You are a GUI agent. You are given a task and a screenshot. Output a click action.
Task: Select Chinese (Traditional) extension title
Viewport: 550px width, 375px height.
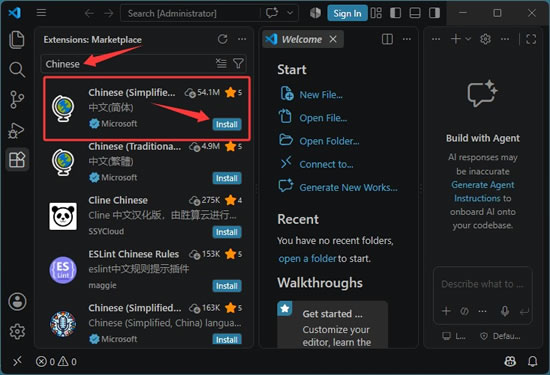[x=135, y=146]
